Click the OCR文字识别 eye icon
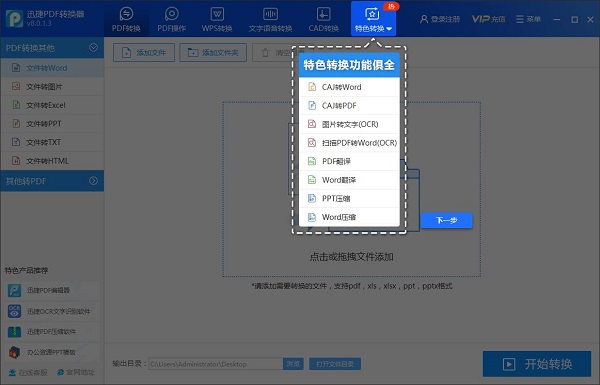 tap(15, 311)
